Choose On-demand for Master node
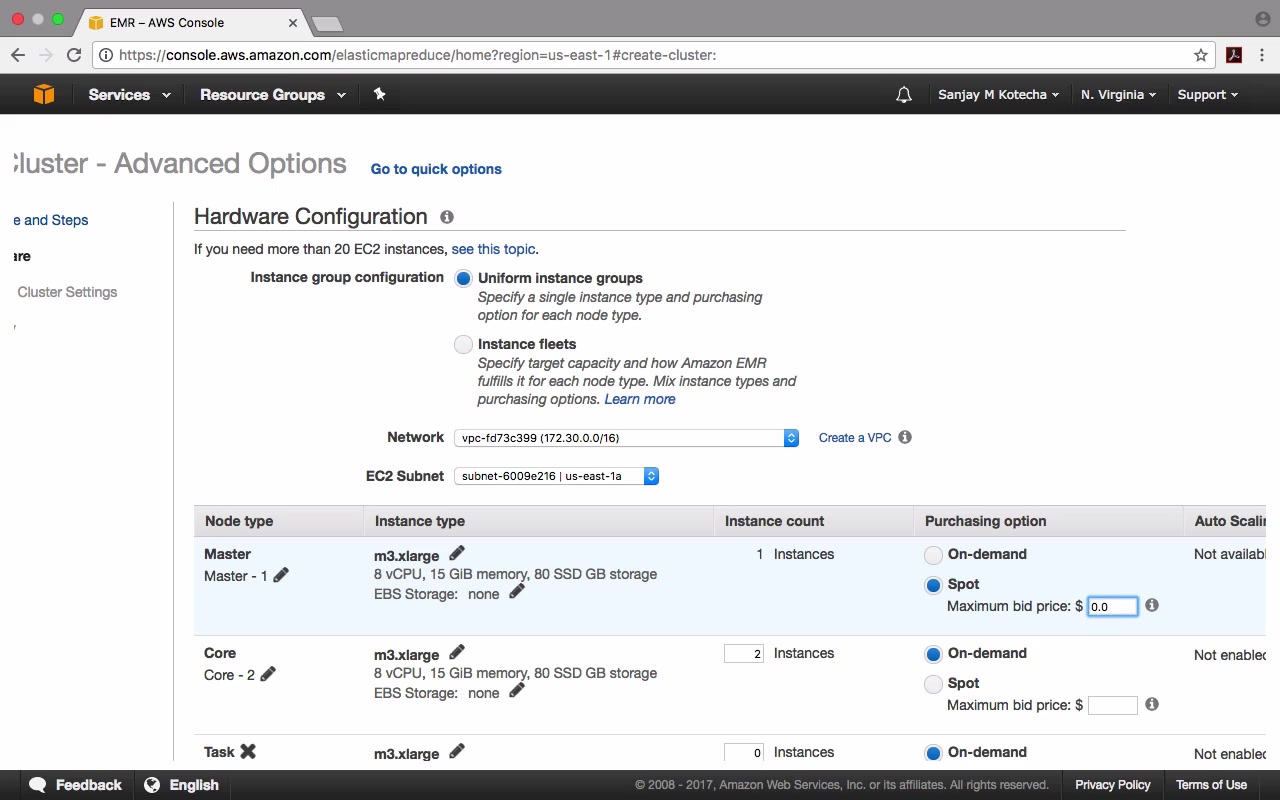 coord(933,555)
